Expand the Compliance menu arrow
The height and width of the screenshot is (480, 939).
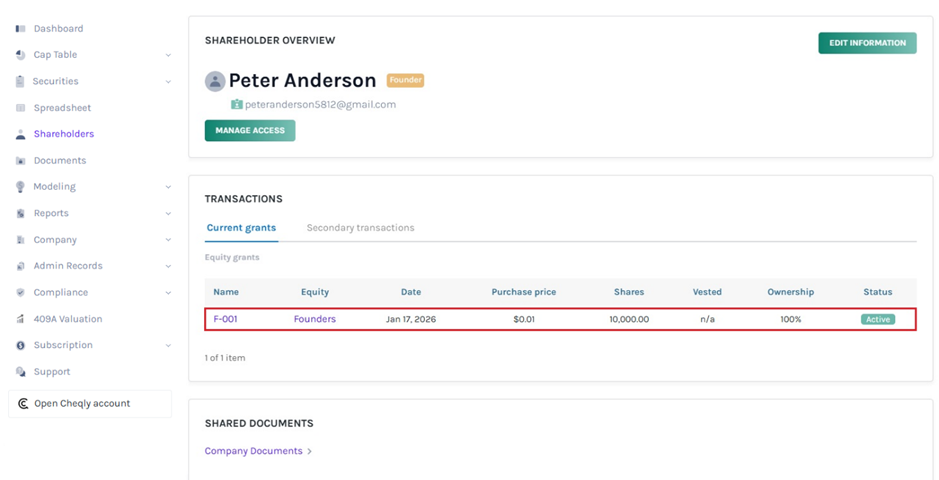(168, 293)
